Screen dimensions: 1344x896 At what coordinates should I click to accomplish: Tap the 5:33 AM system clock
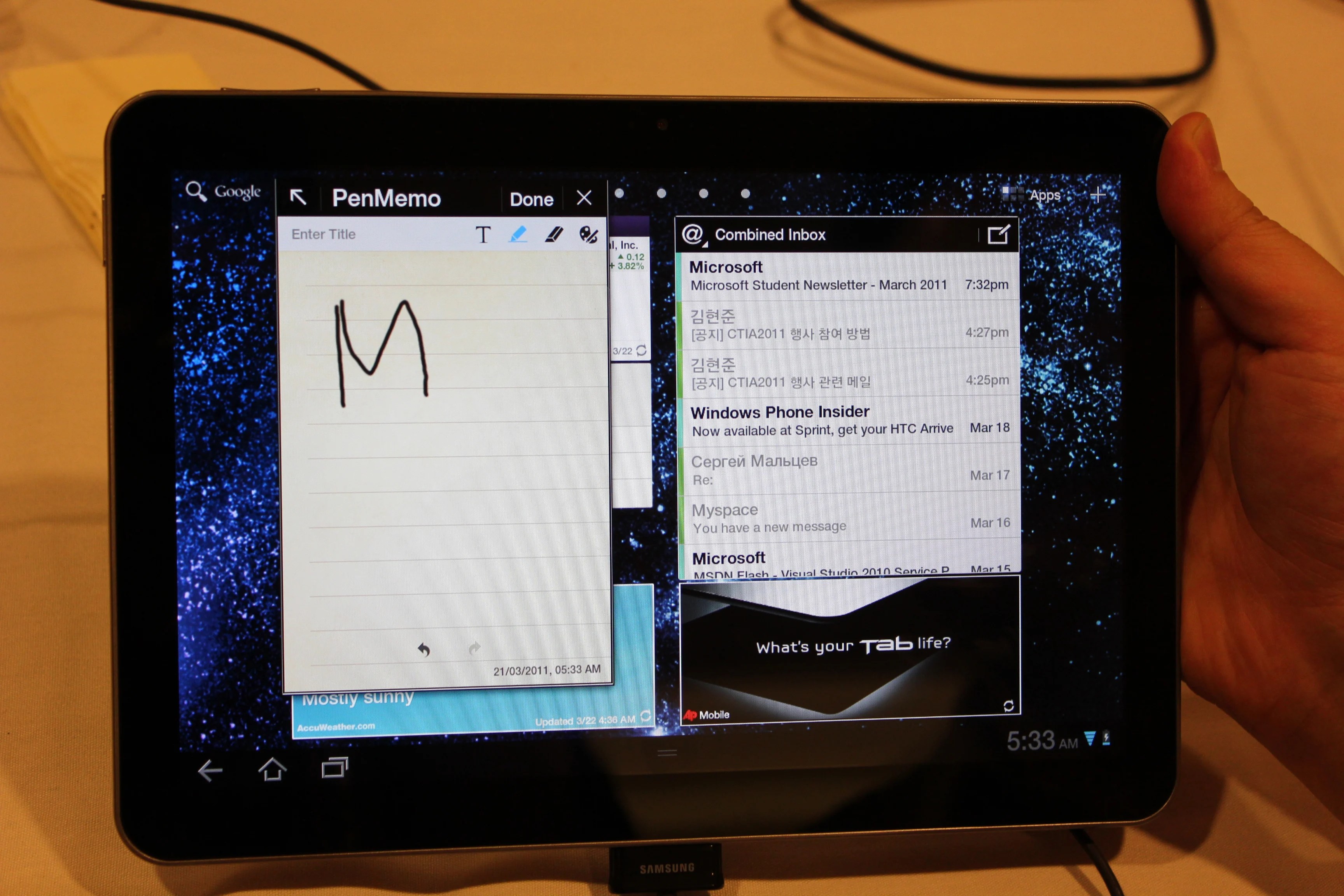(x=1042, y=740)
